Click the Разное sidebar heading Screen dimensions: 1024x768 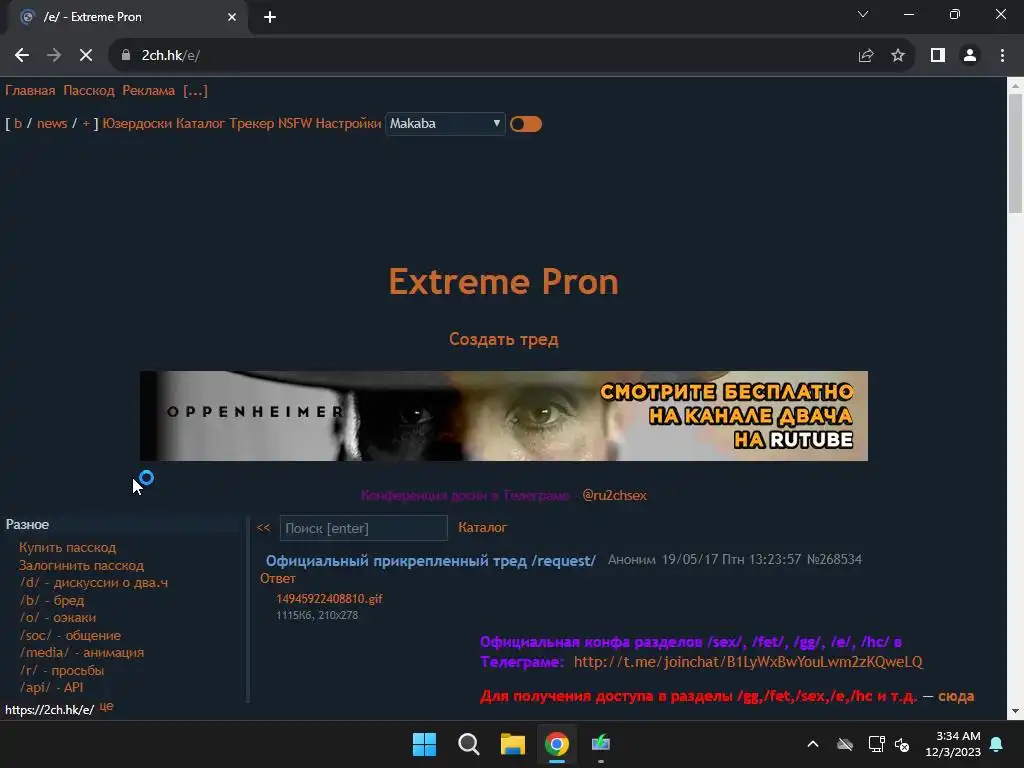pos(27,524)
